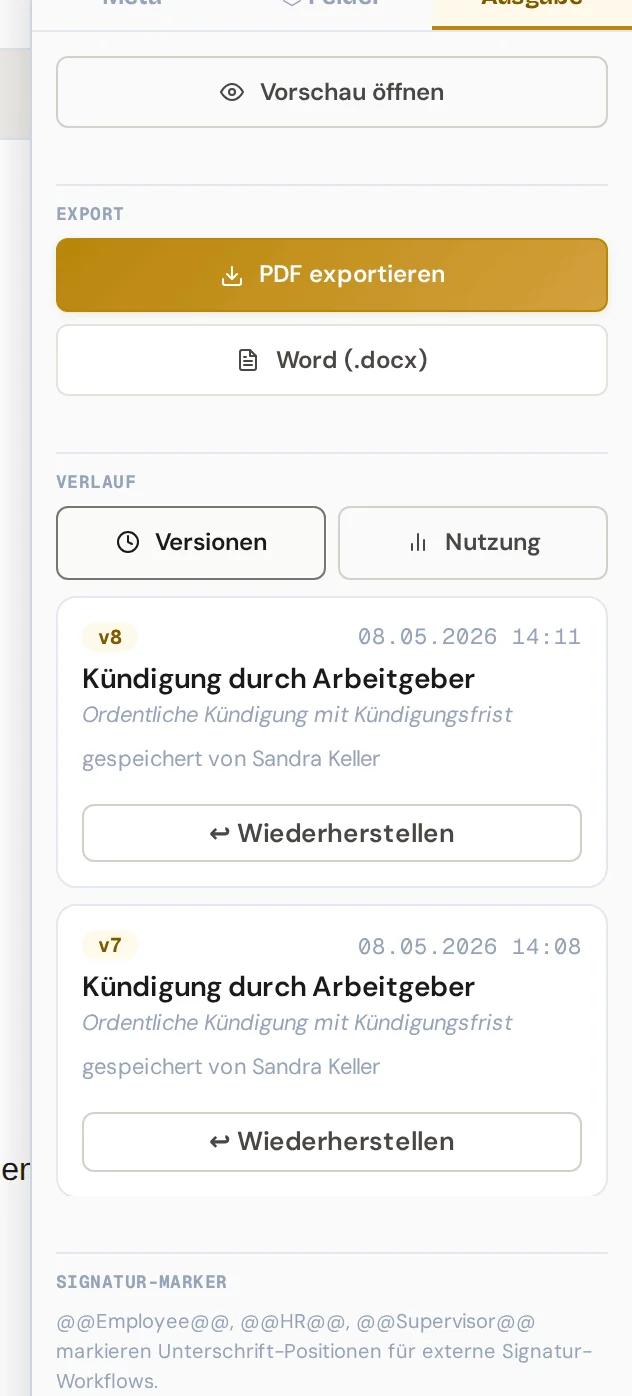Click the document icon on Word button
Screen dimensions: 632x1396
(248, 360)
